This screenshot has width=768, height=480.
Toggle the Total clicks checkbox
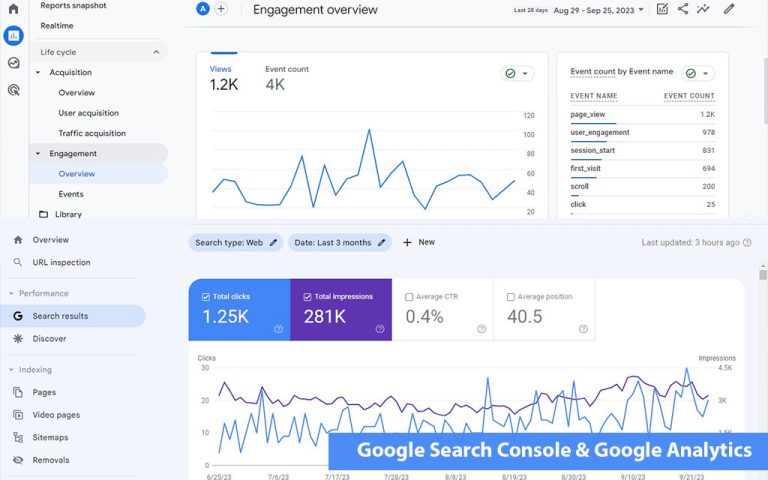(206, 297)
